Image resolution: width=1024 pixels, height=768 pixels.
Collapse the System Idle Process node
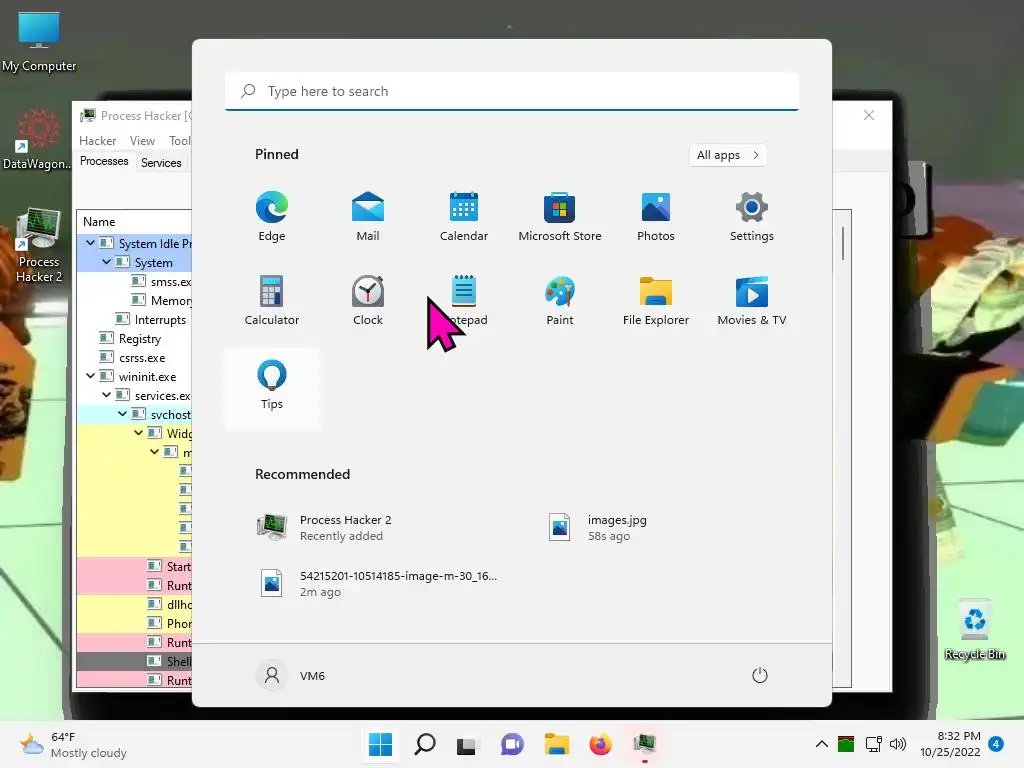[x=90, y=243]
